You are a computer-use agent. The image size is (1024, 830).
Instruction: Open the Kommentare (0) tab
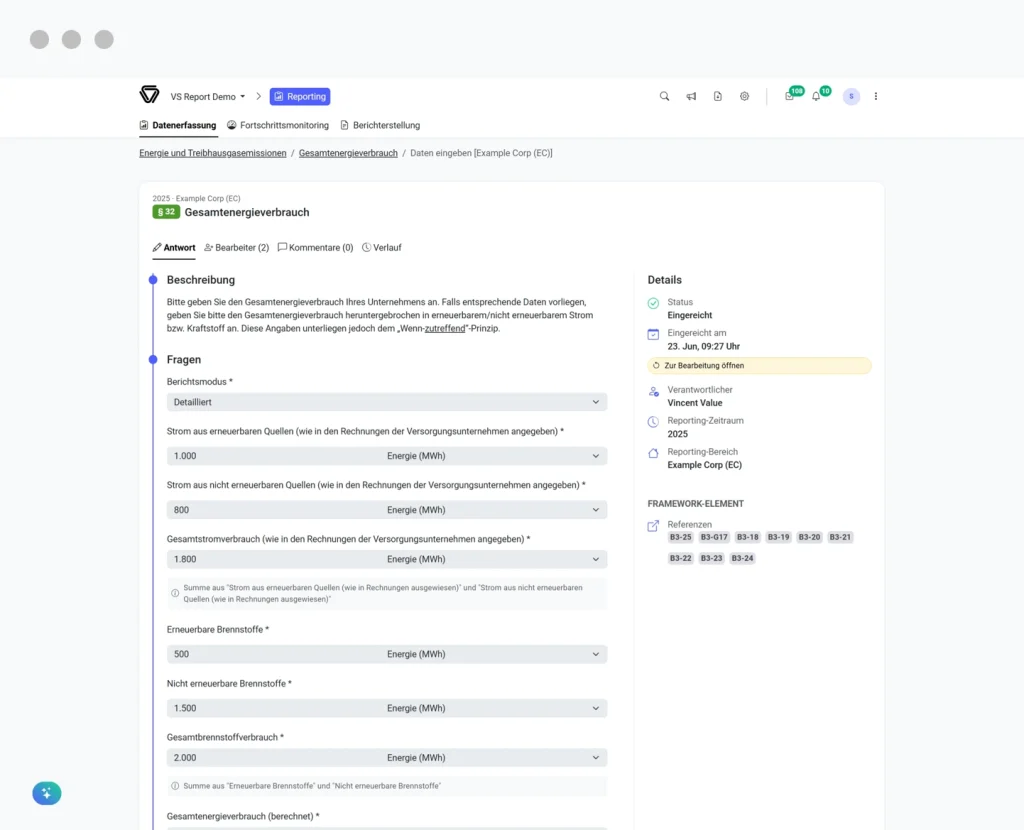pyautogui.click(x=315, y=248)
